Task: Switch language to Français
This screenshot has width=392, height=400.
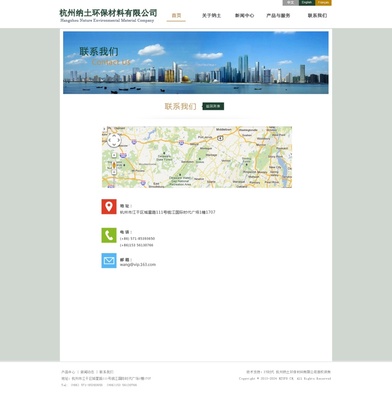Action: click(323, 2)
